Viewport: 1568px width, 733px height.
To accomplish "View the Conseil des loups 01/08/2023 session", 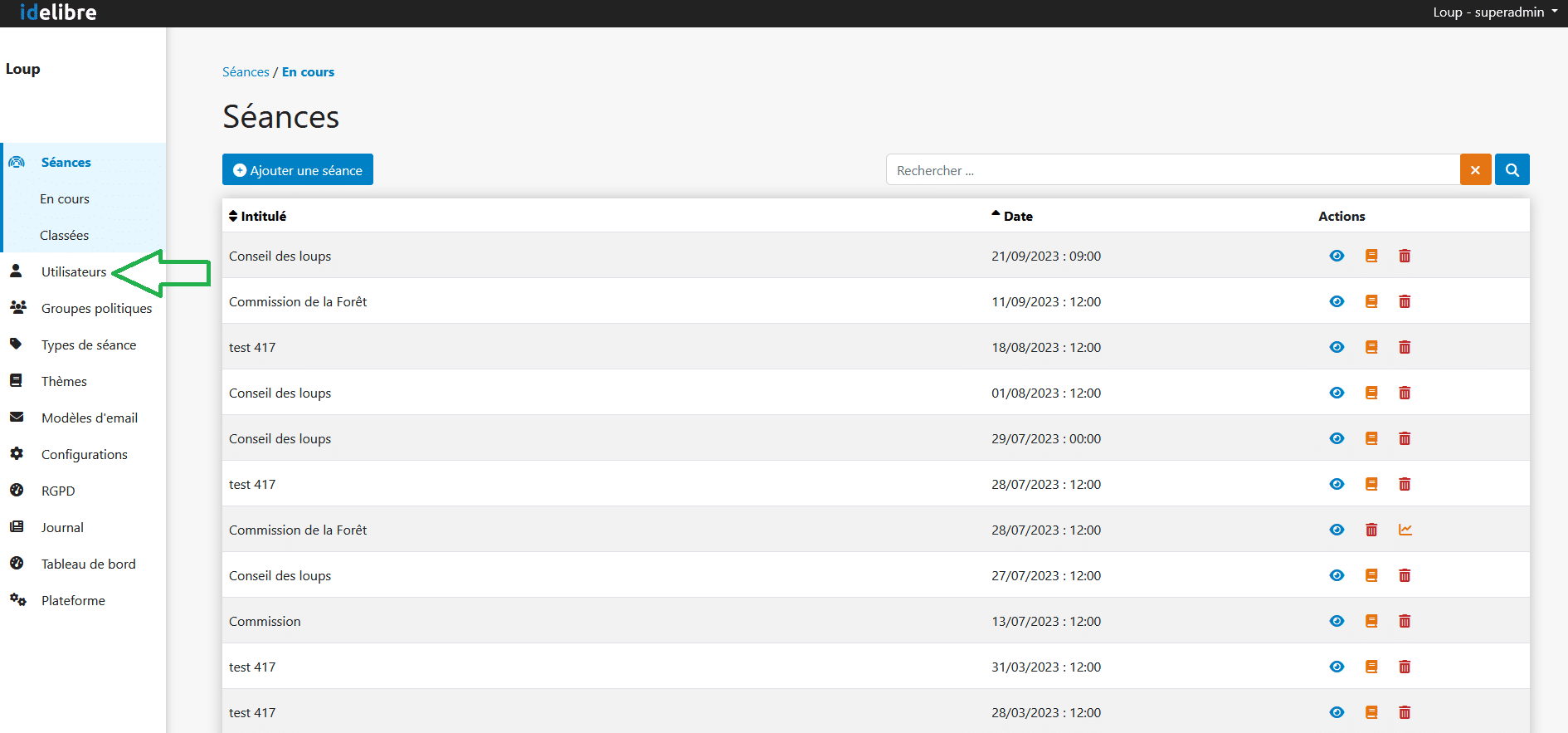I will [1337, 393].
